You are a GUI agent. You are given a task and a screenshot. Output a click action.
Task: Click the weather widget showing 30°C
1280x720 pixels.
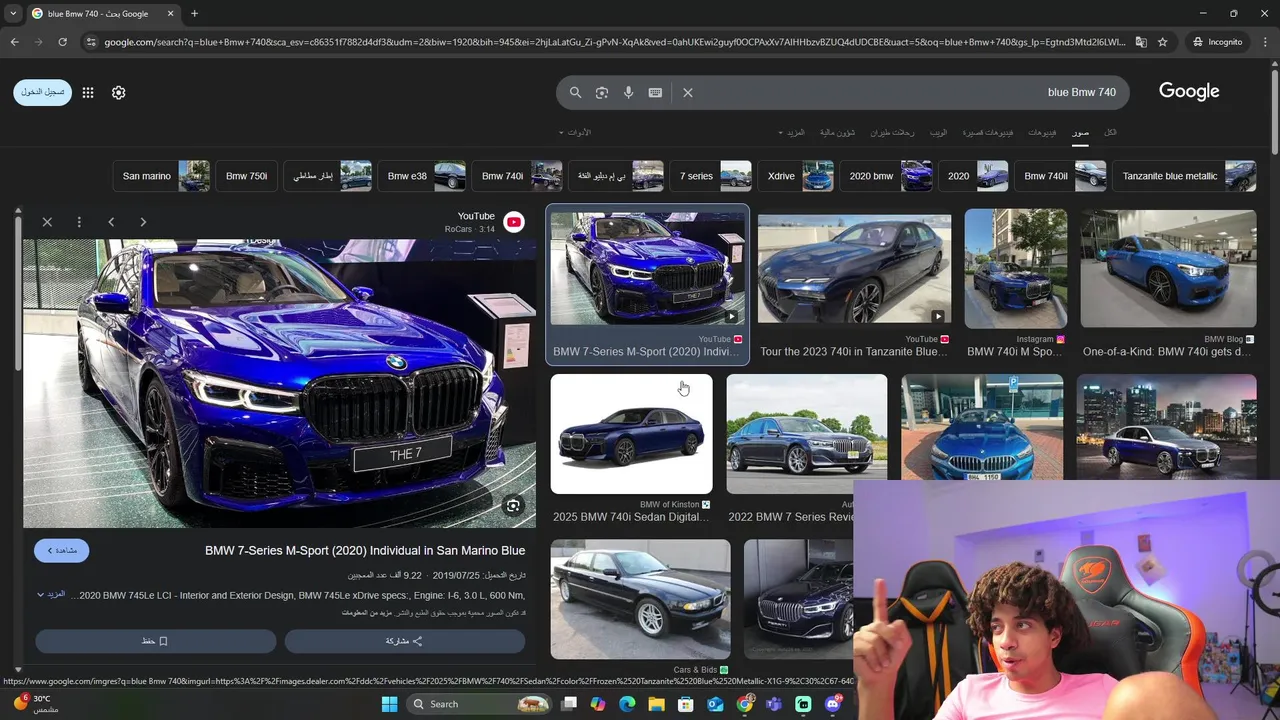(36, 703)
